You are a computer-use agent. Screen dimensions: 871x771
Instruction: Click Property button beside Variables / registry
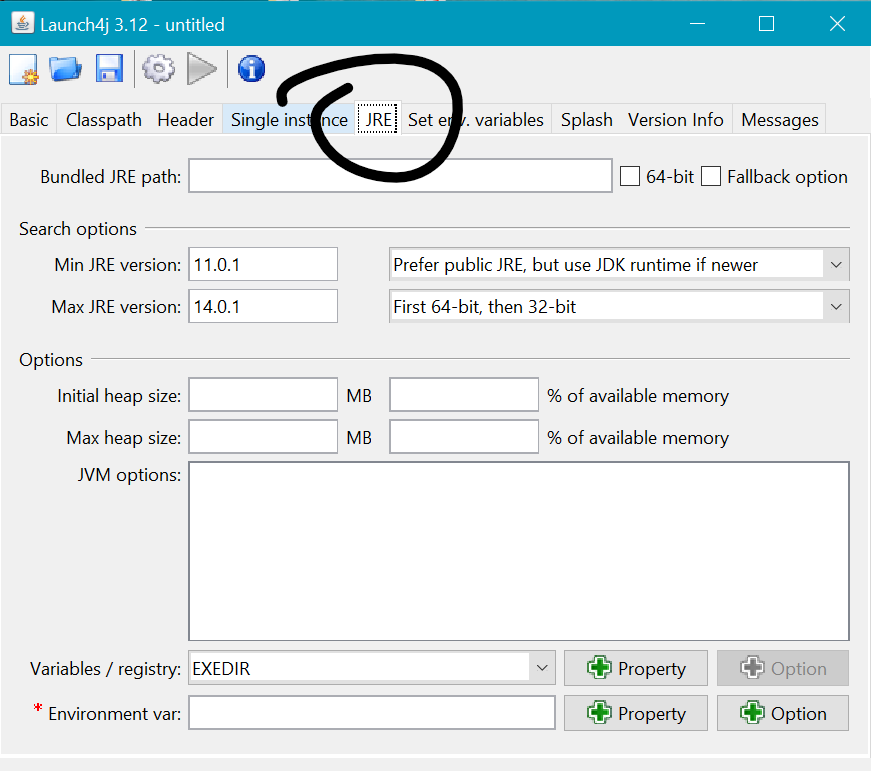[x=635, y=668]
